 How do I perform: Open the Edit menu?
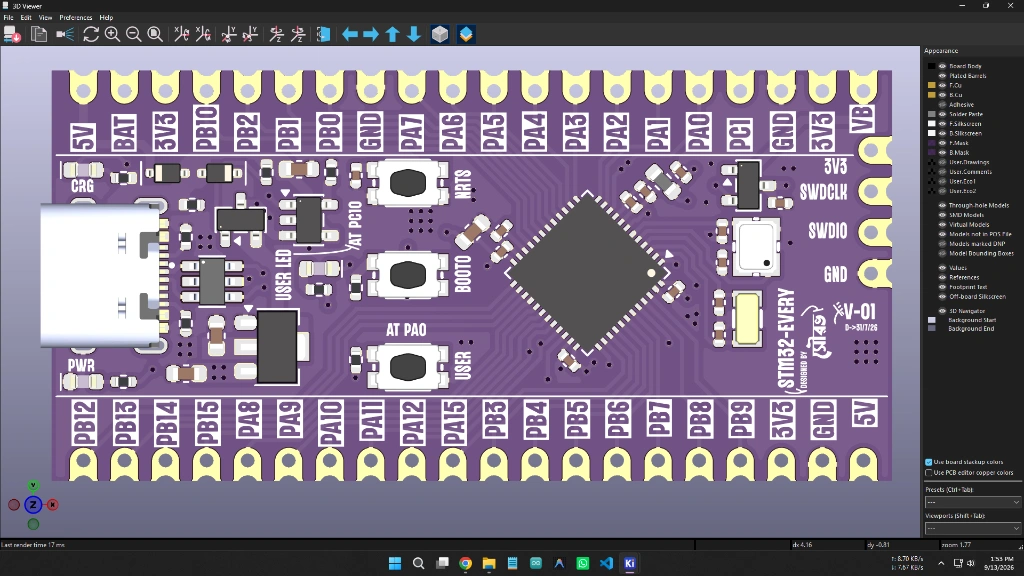pyautogui.click(x=26, y=18)
